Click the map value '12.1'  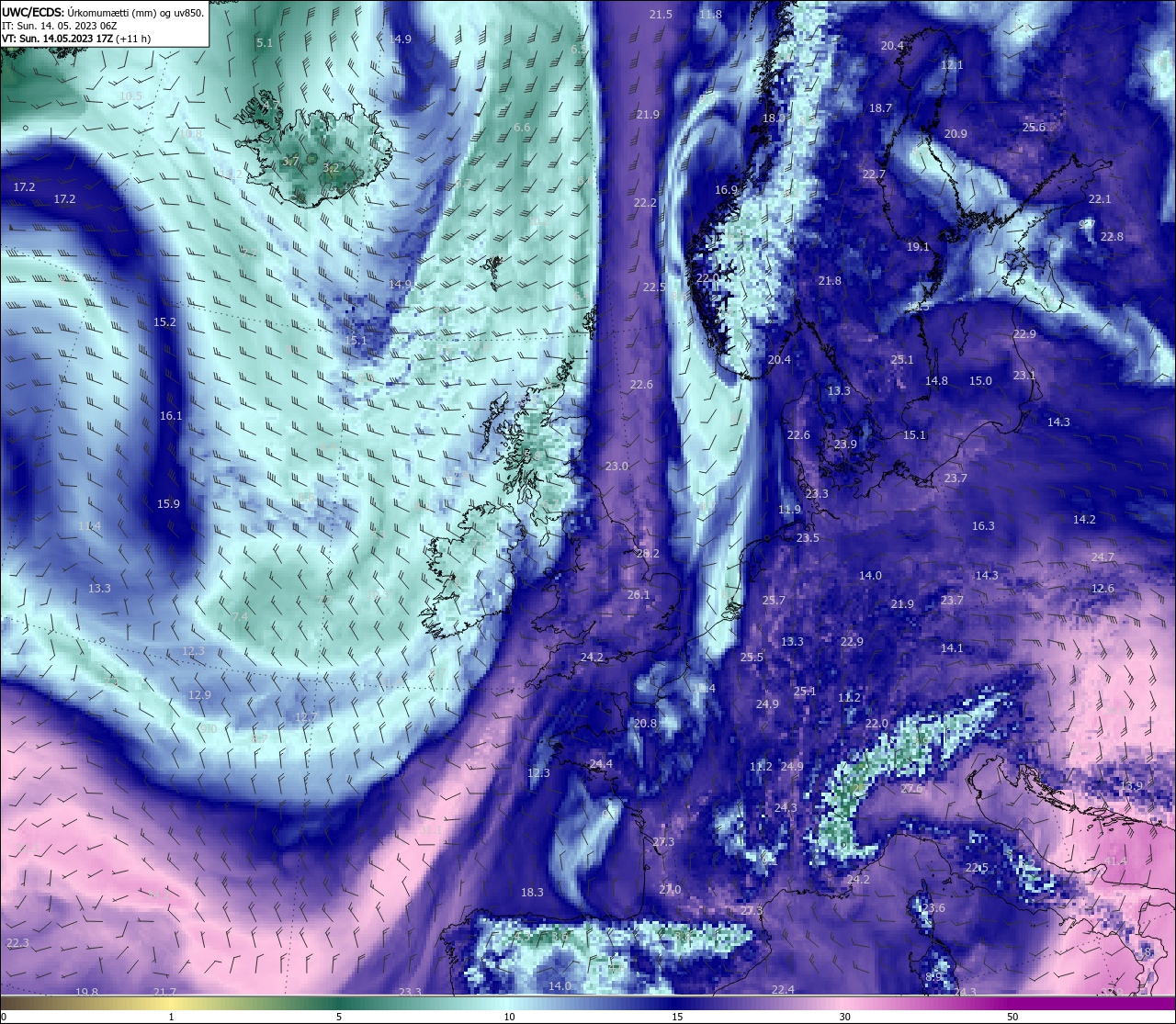click(x=952, y=65)
